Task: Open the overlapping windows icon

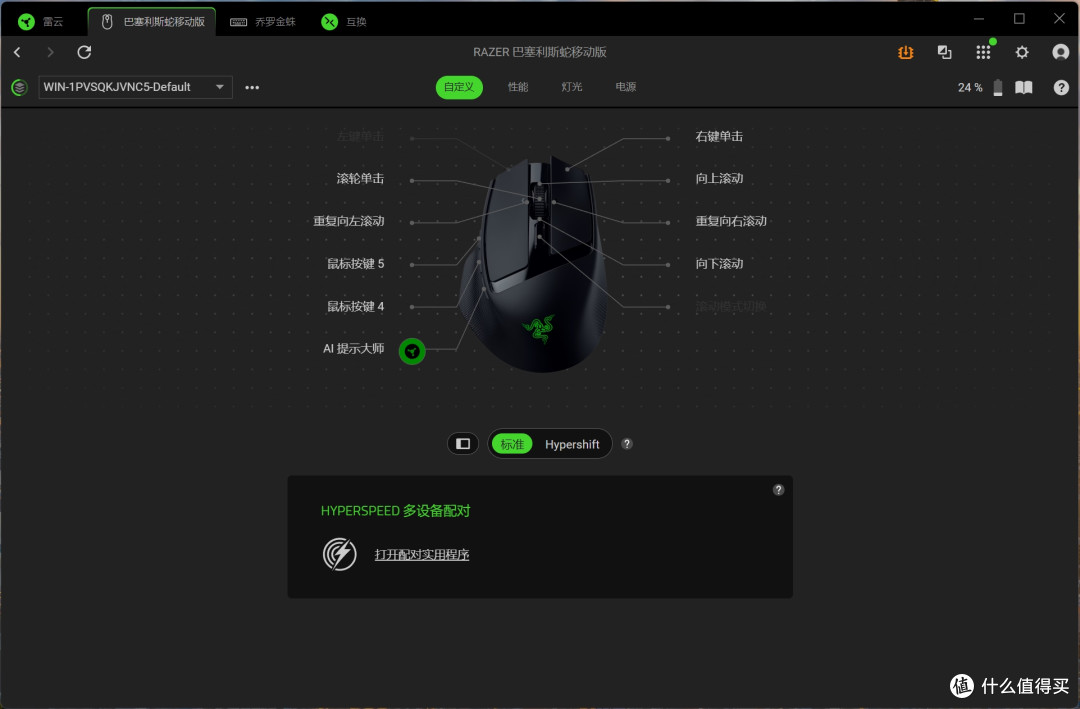Action: [944, 52]
